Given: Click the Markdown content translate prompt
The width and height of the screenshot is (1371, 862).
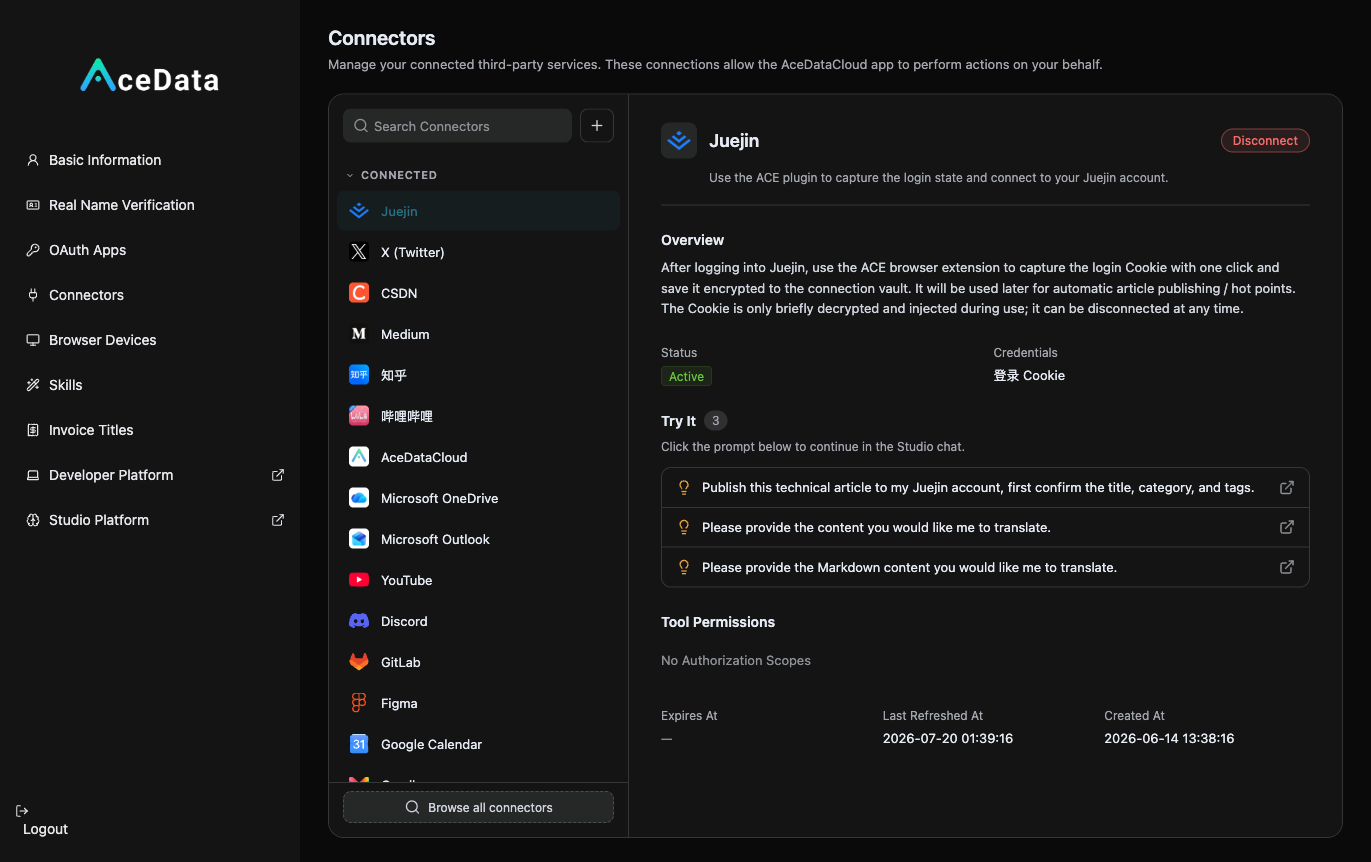Looking at the screenshot, I should [x=985, y=567].
